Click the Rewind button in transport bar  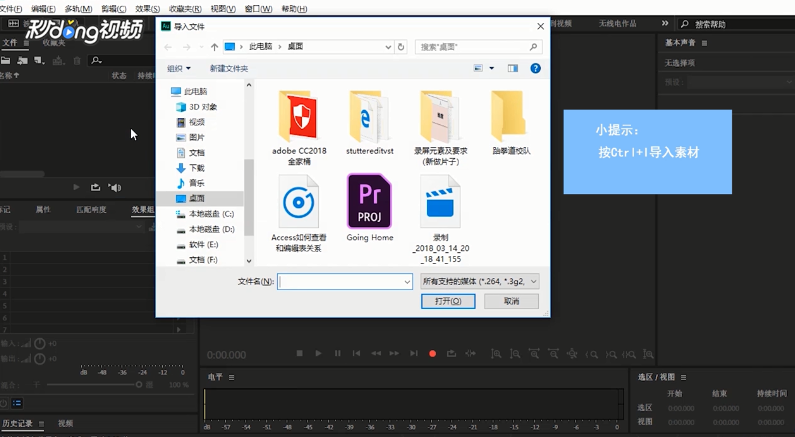(x=376, y=353)
